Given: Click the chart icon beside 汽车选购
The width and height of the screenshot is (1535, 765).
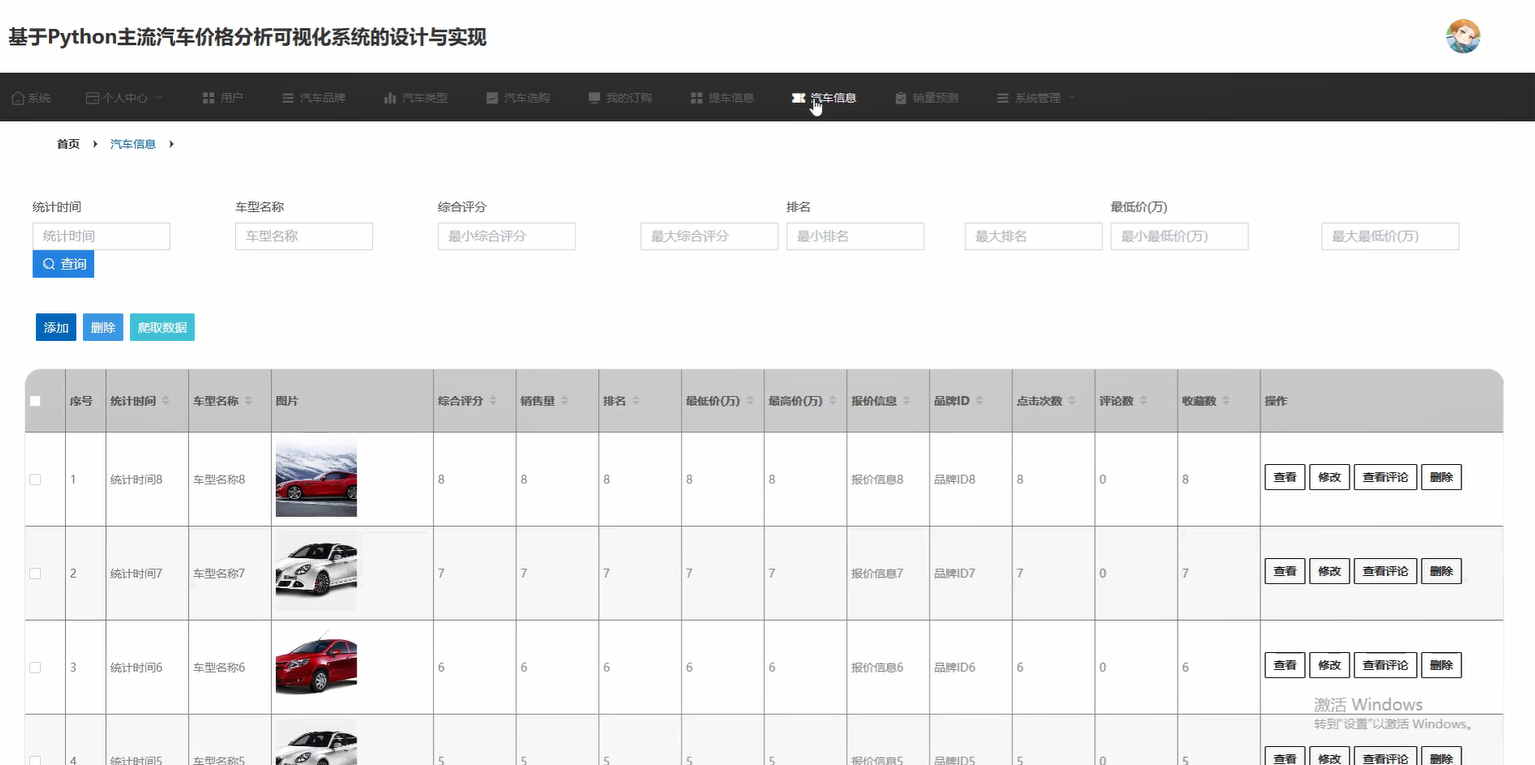Looking at the screenshot, I should (492, 98).
